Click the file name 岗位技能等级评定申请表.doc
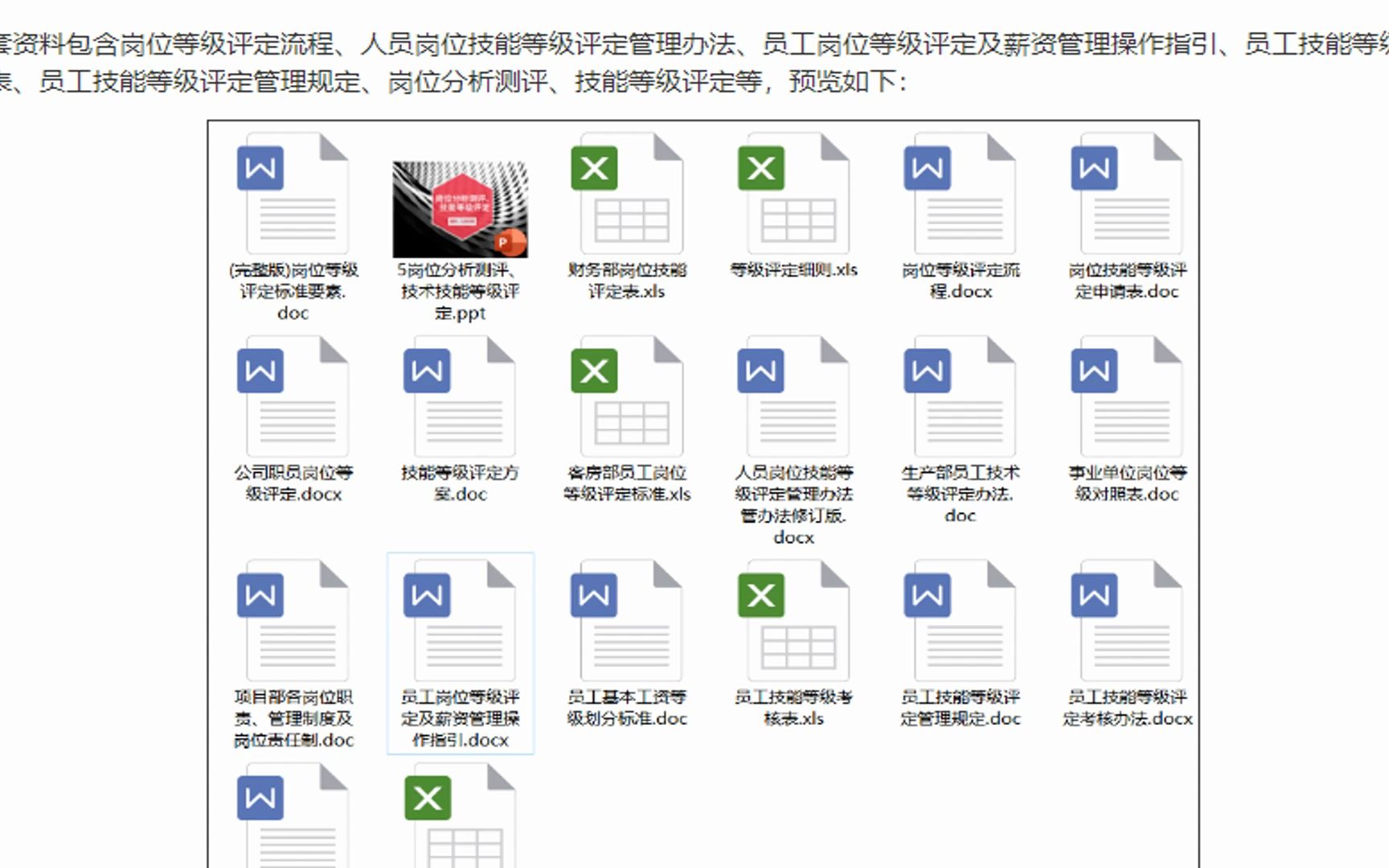 [x=1127, y=280]
